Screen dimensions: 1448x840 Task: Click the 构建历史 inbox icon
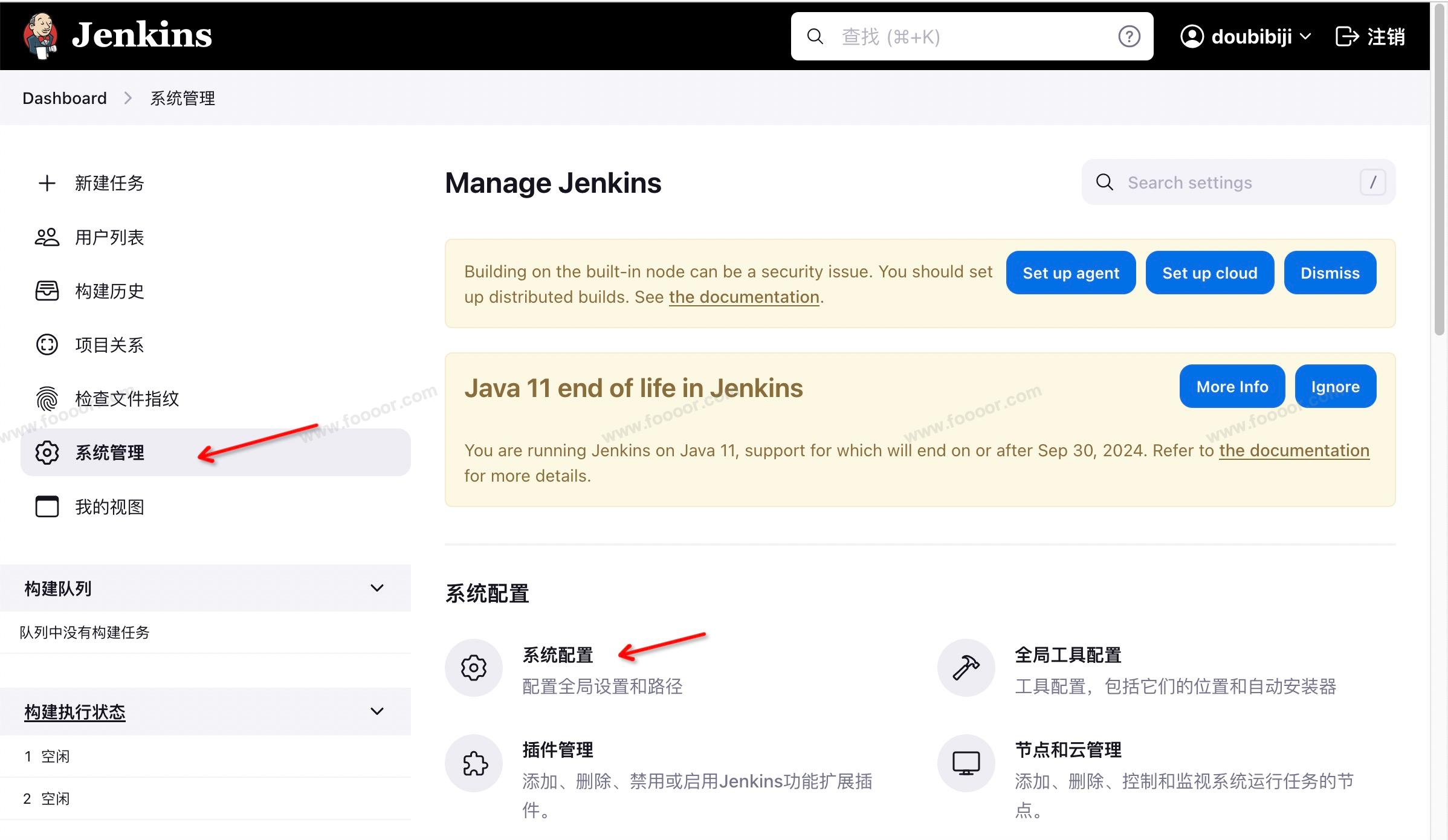pyautogui.click(x=47, y=291)
